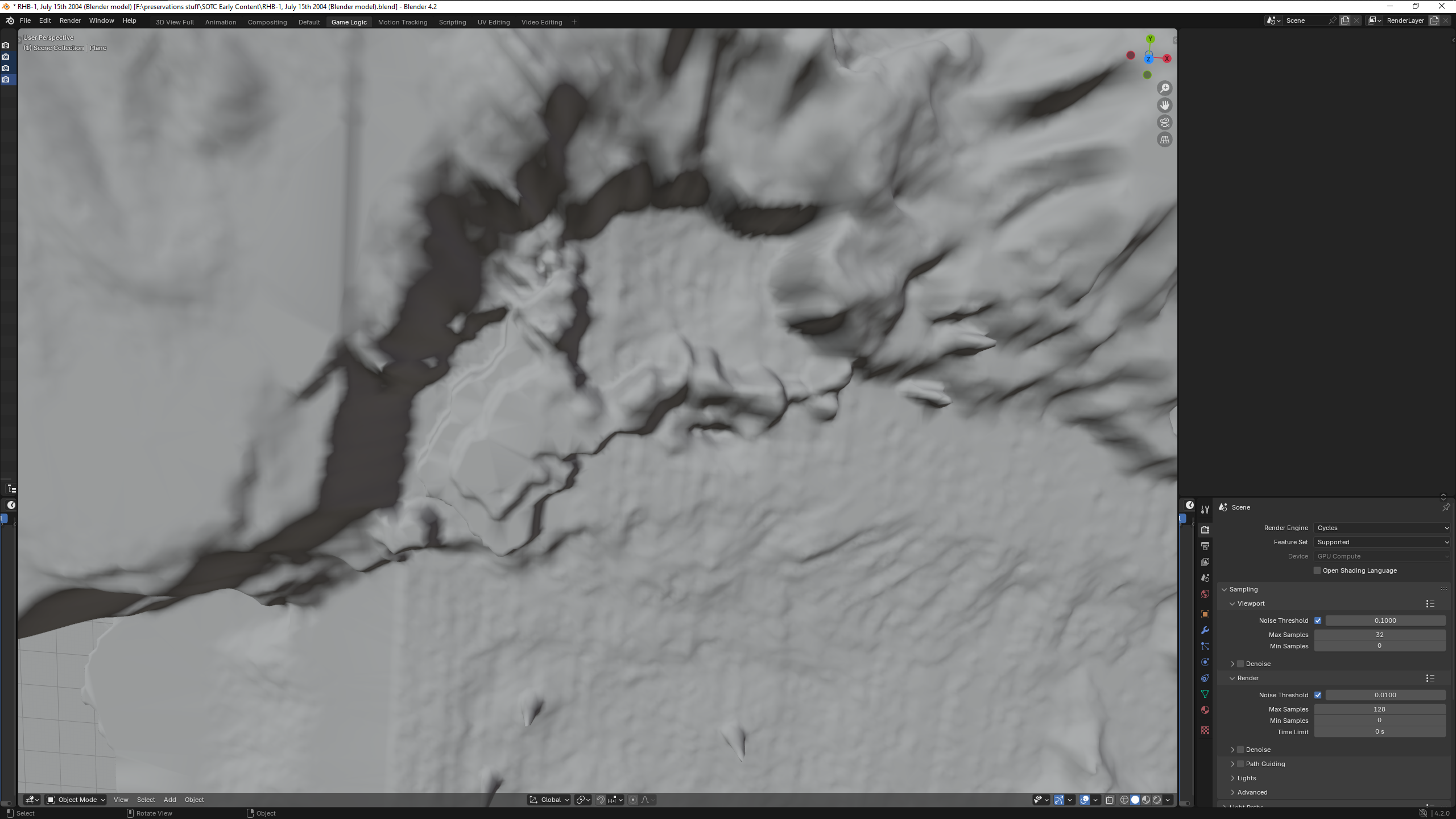Open the Output properties tab
Image resolution: width=1456 pixels, height=819 pixels.
pos(1205,545)
